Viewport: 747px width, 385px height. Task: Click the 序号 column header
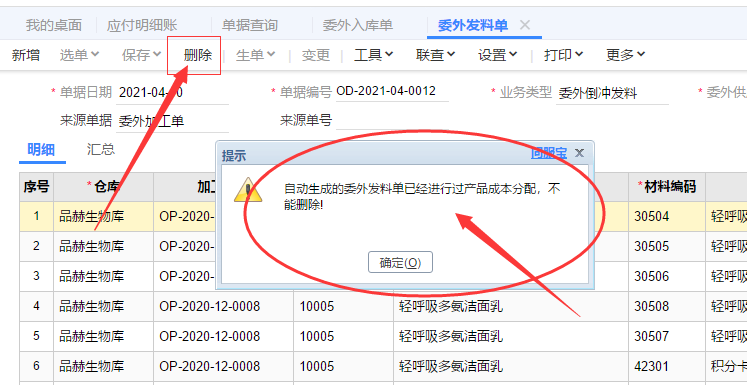[36, 187]
